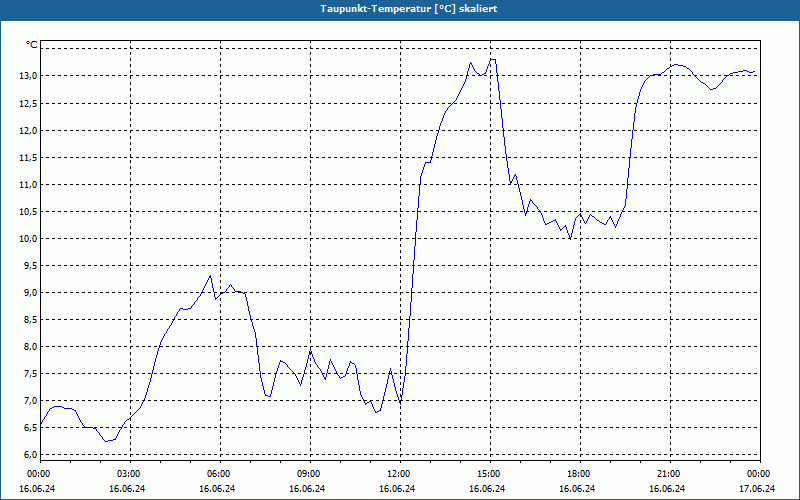This screenshot has width=800, height=500.
Task: Click the 15:00 time axis label
Action: [x=490, y=474]
